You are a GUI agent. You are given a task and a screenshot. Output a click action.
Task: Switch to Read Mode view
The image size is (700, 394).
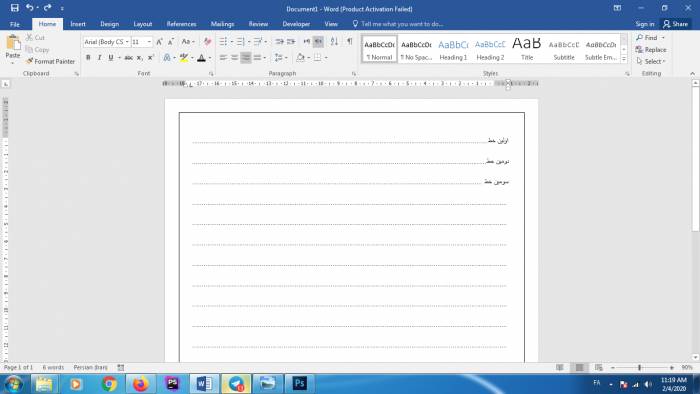pyautogui.click(x=560, y=367)
